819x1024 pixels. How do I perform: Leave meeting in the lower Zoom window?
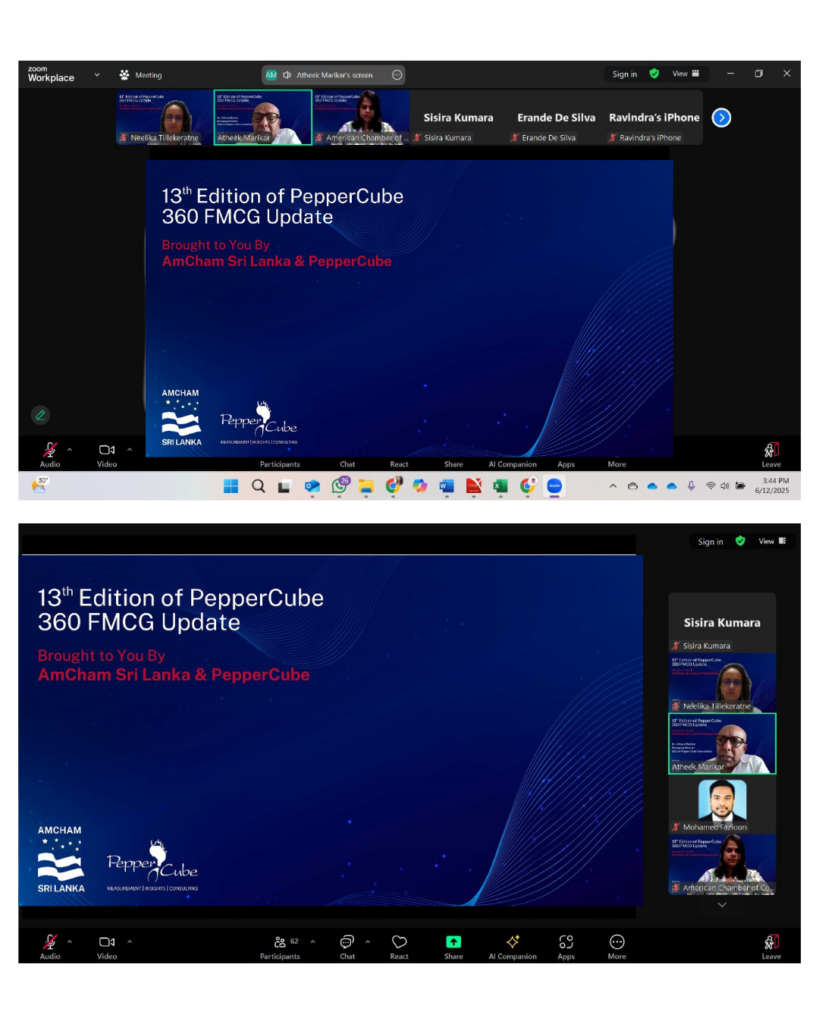tap(771, 946)
